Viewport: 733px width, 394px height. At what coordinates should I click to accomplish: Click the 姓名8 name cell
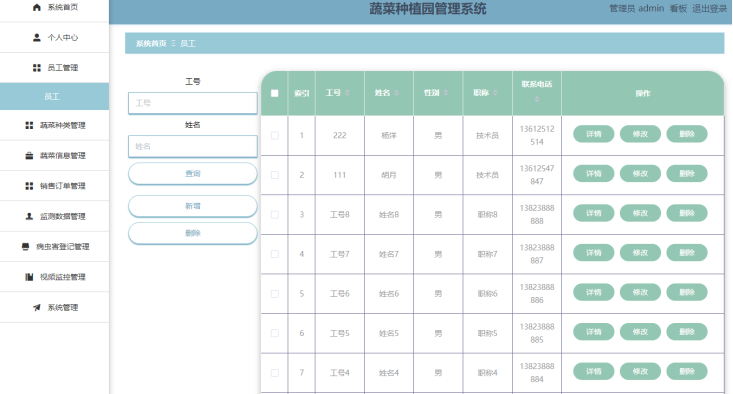[x=389, y=215]
